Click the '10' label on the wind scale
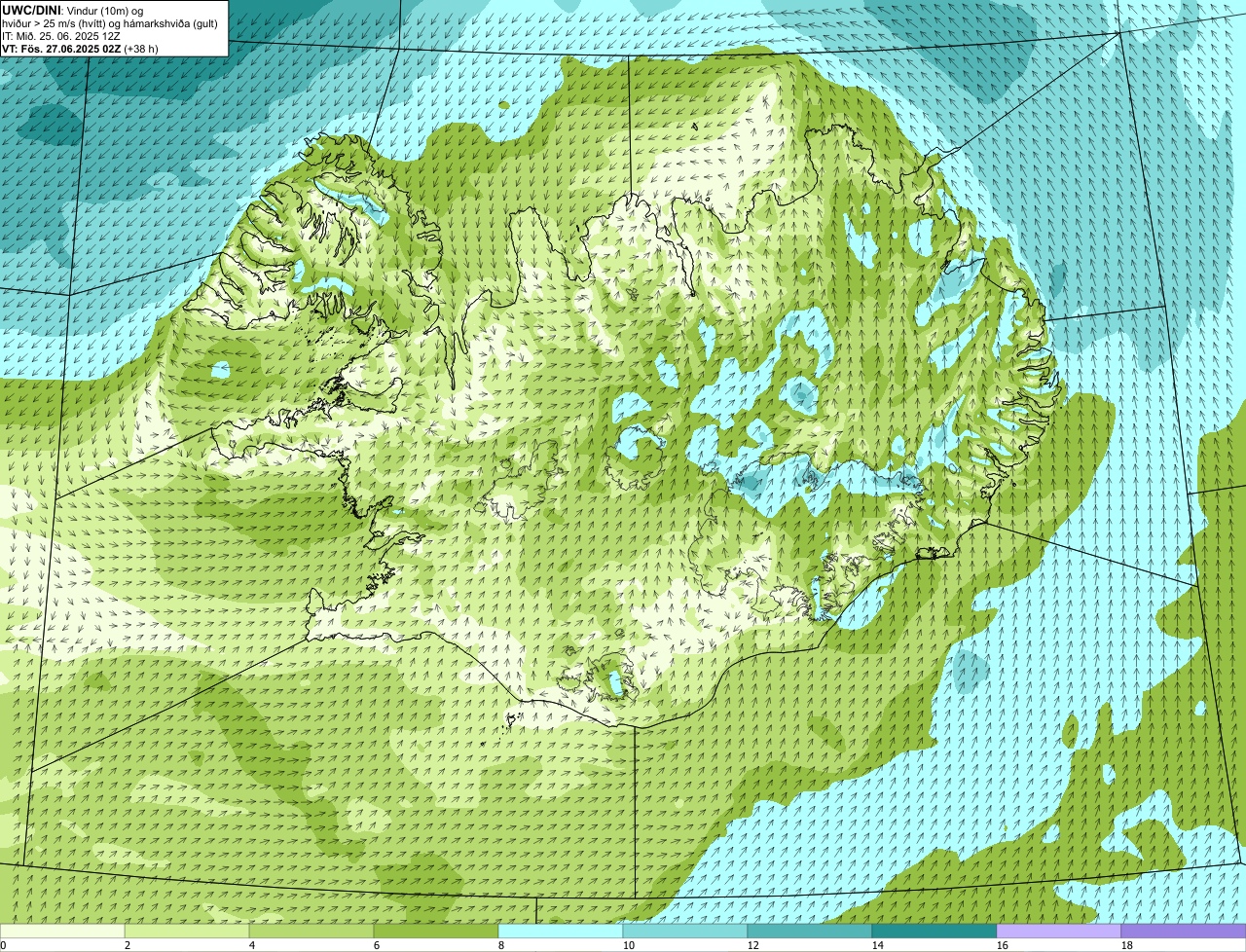 (629, 945)
